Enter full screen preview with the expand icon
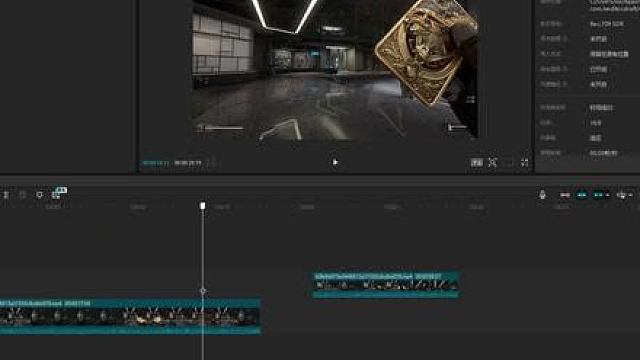 coord(524,163)
